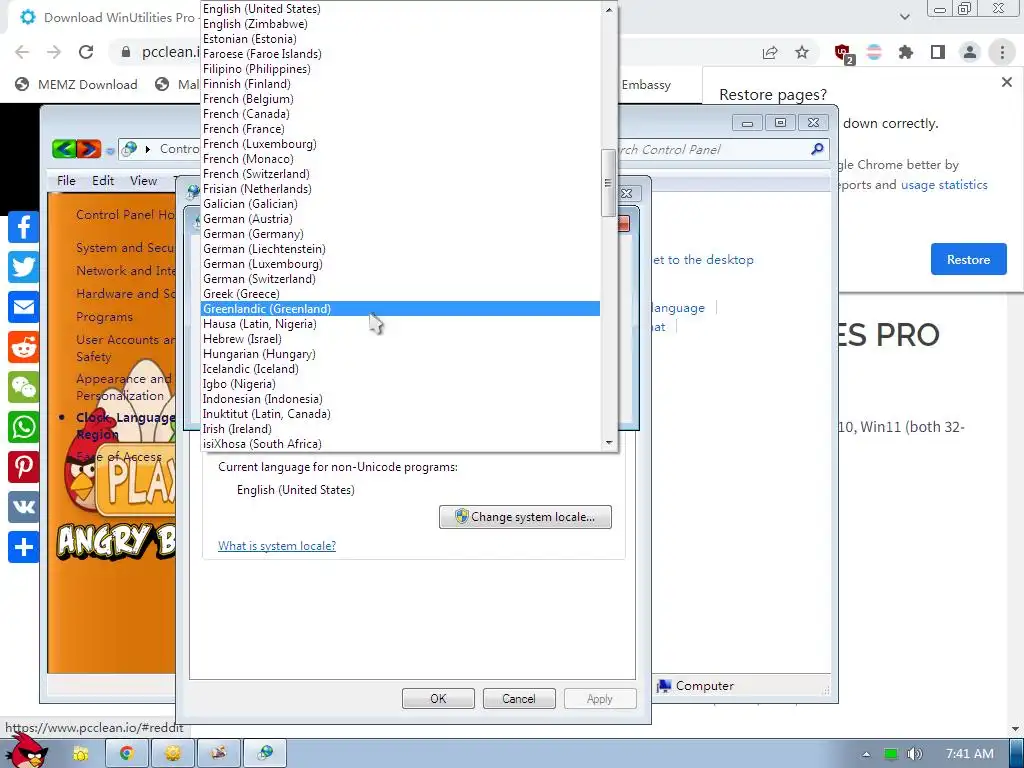This screenshot has height=768, width=1024.
Task: Share page on Reddit sidebar icon
Action: [x=24, y=347]
